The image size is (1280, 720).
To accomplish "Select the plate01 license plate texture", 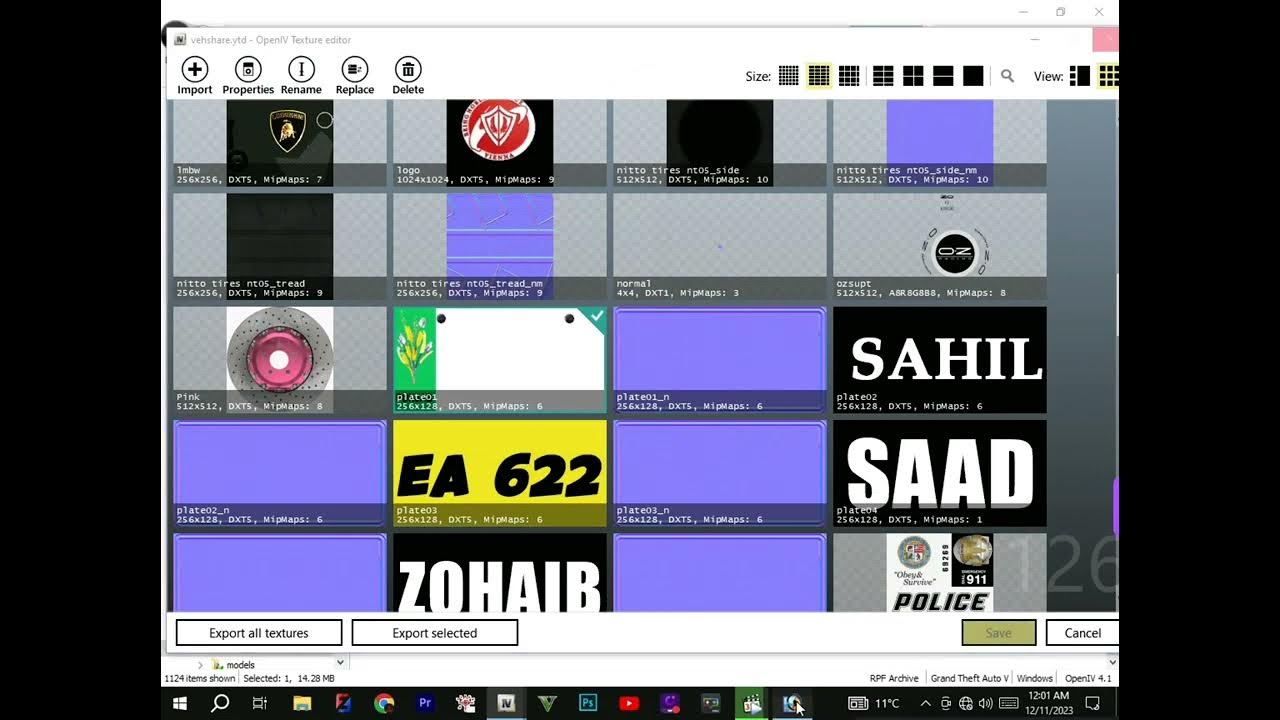I will coord(500,360).
